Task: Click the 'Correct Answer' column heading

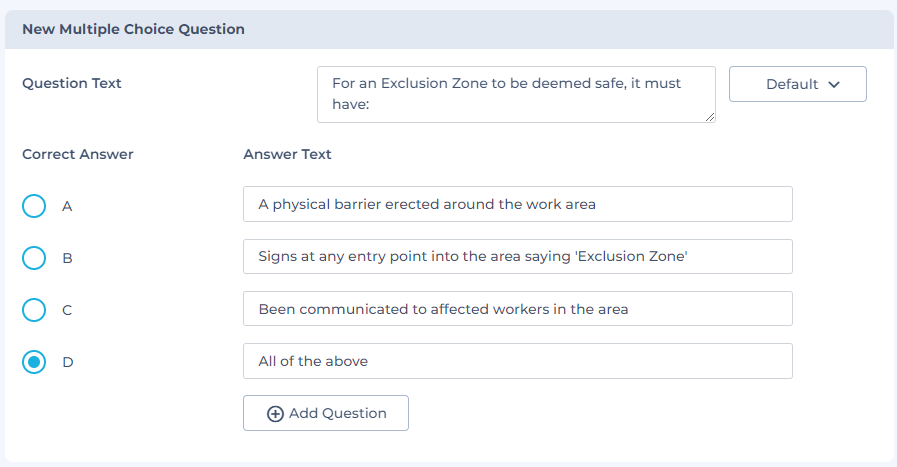Action: [x=78, y=154]
